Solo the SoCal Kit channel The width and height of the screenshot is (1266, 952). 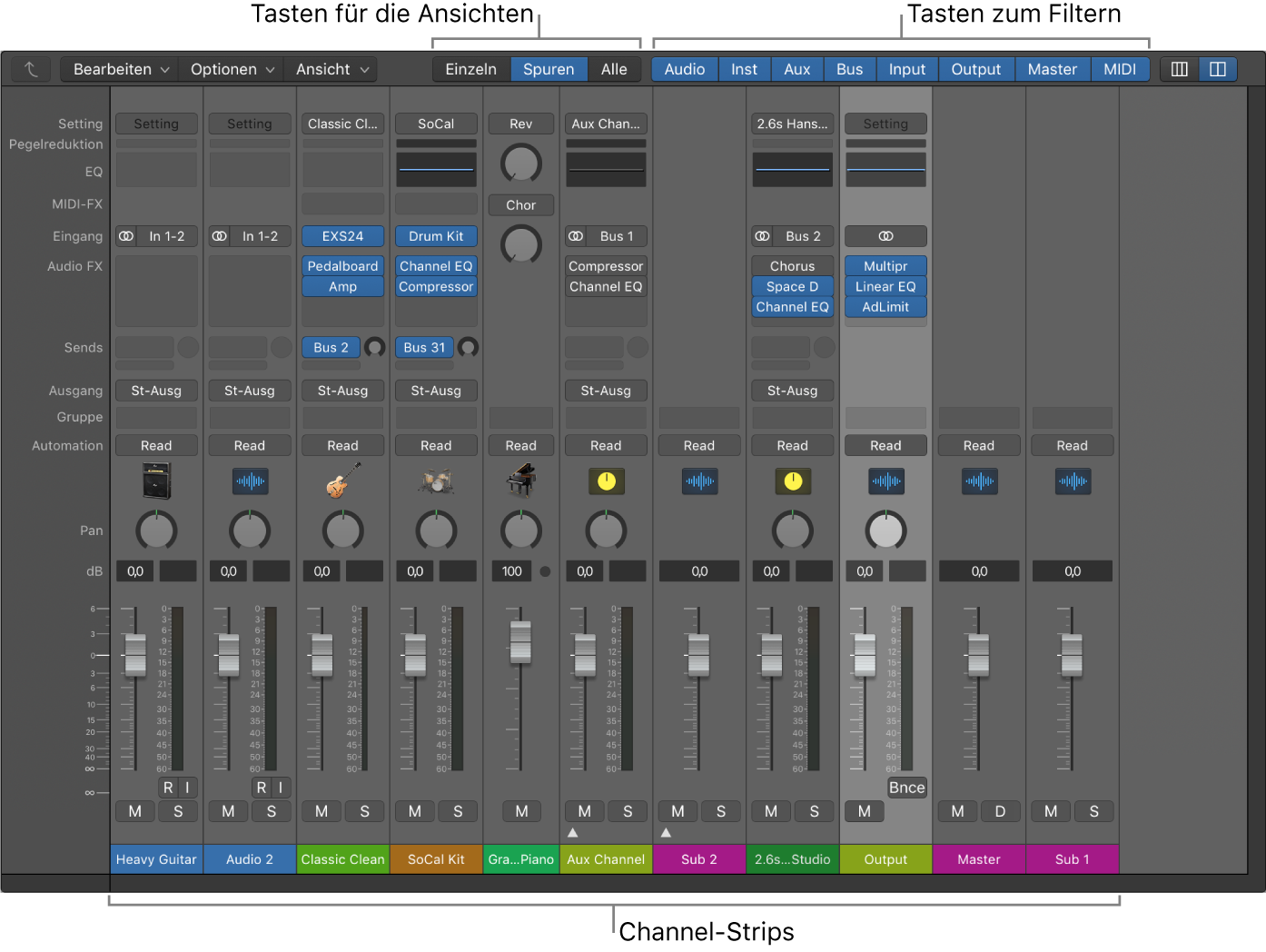pos(458,811)
